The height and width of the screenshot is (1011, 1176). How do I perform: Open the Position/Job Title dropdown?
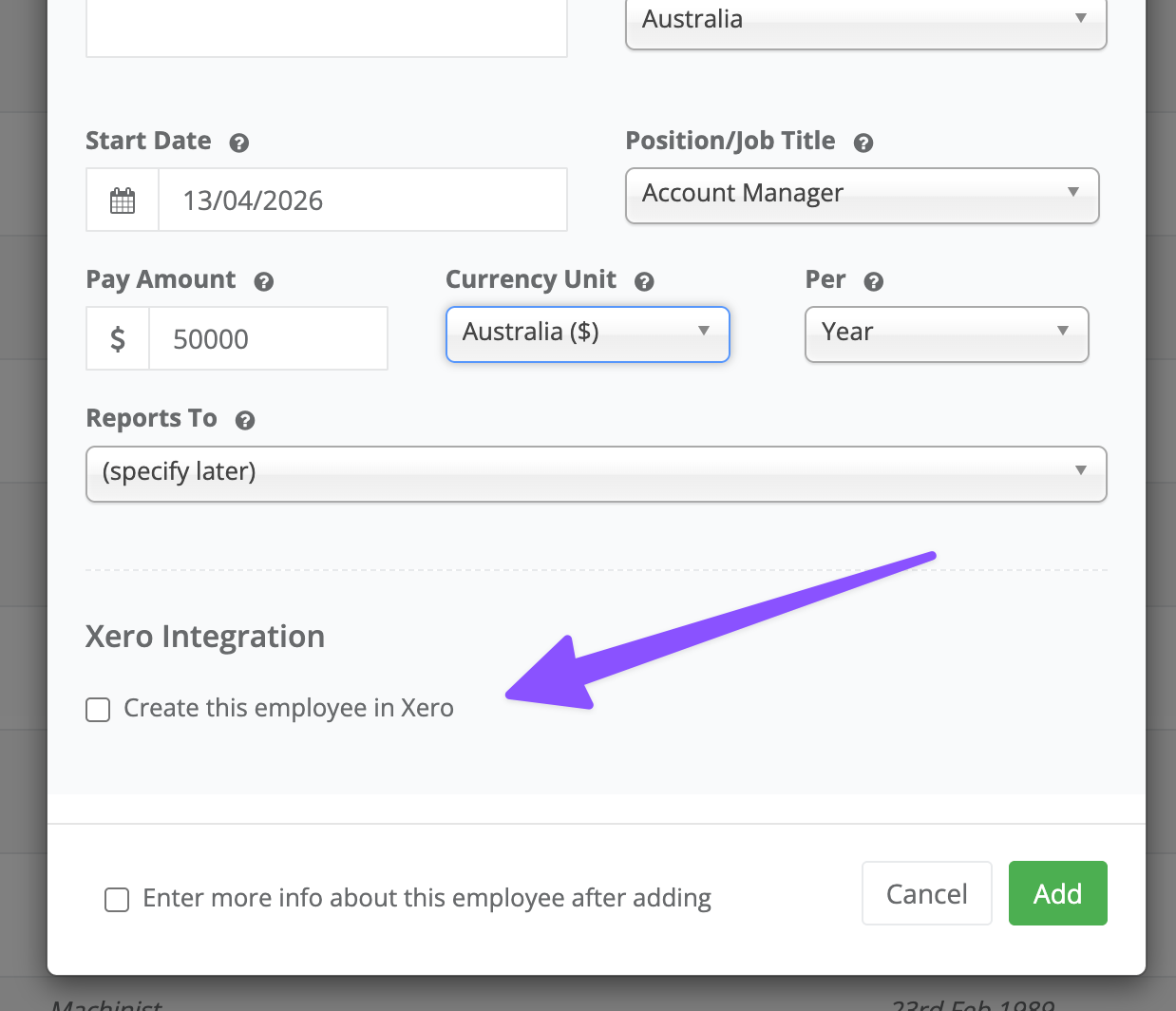click(862, 195)
